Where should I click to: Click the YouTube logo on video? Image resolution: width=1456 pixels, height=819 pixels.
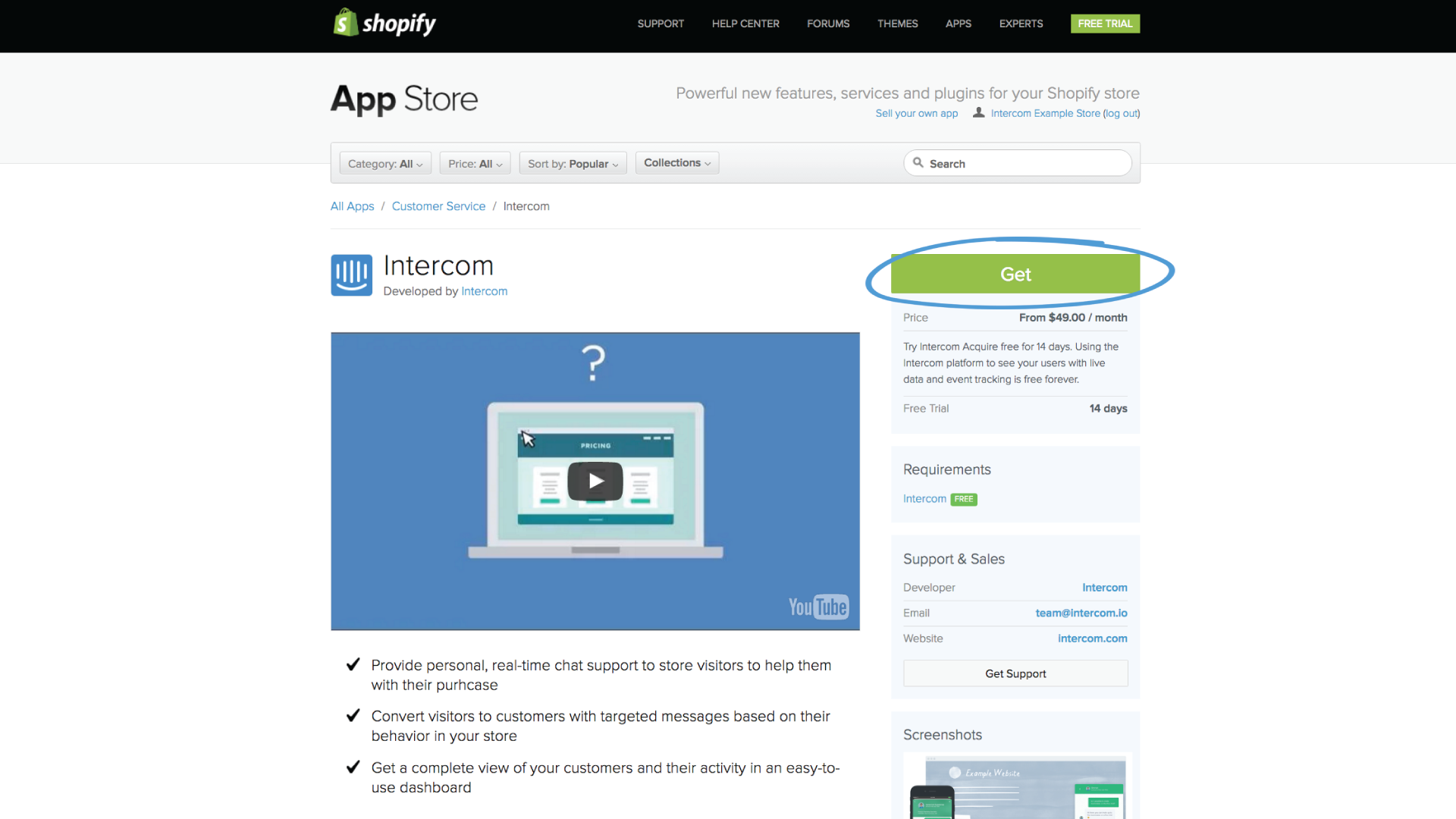[x=817, y=607]
